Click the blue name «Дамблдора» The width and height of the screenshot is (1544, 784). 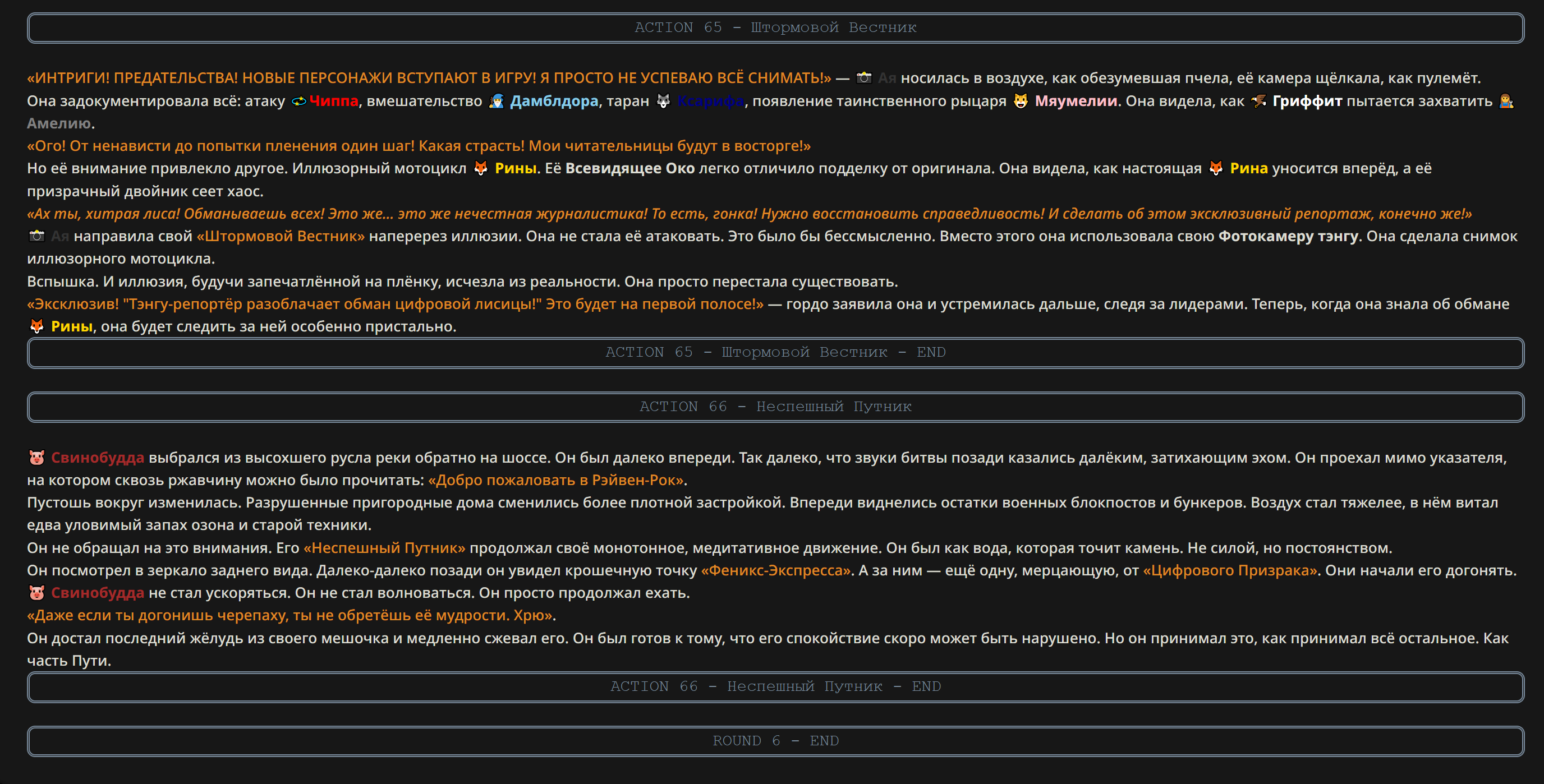(x=554, y=101)
